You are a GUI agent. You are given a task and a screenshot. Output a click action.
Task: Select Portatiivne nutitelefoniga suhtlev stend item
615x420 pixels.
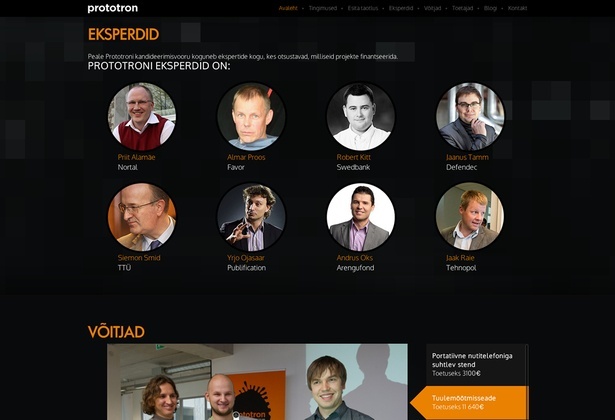pyautogui.click(x=477, y=365)
